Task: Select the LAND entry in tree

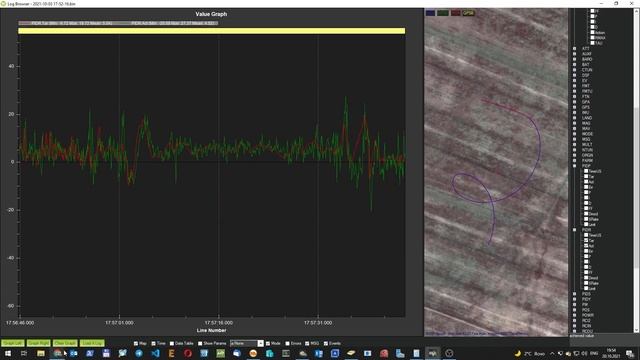Action: point(587,118)
